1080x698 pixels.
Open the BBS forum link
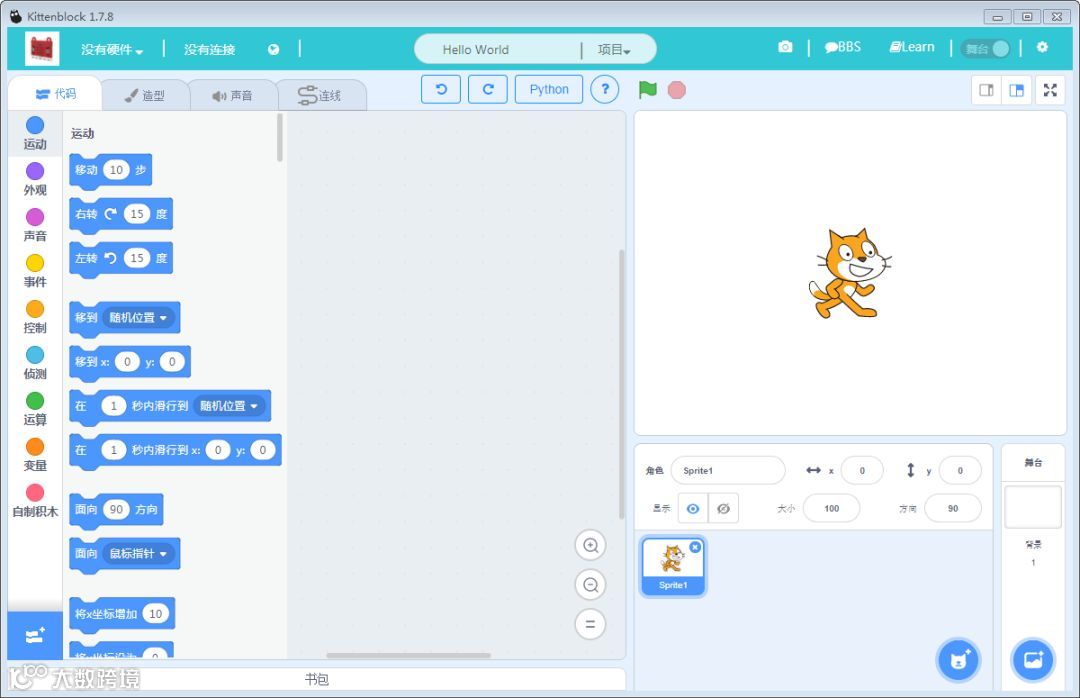(x=843, y=47)
